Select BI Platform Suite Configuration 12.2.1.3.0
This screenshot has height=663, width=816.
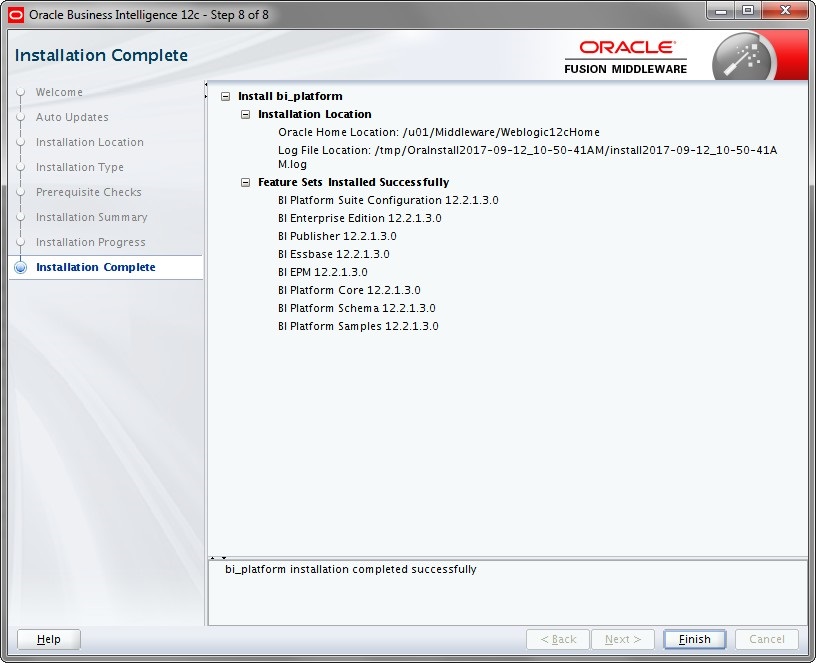click(x=388, y=200)
